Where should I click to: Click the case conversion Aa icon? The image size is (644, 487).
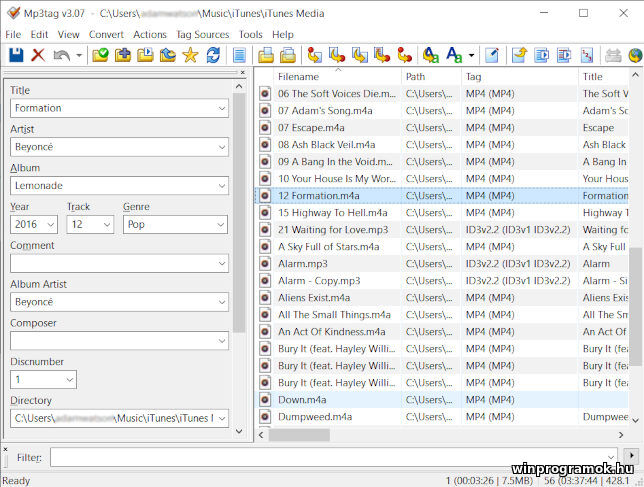431,55
